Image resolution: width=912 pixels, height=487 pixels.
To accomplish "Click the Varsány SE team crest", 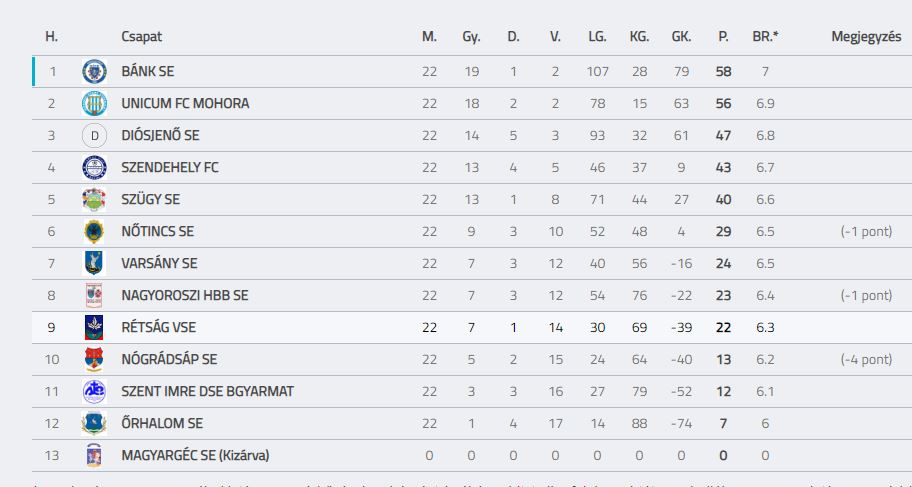I will pyautogui.click(x=94, y=264).
